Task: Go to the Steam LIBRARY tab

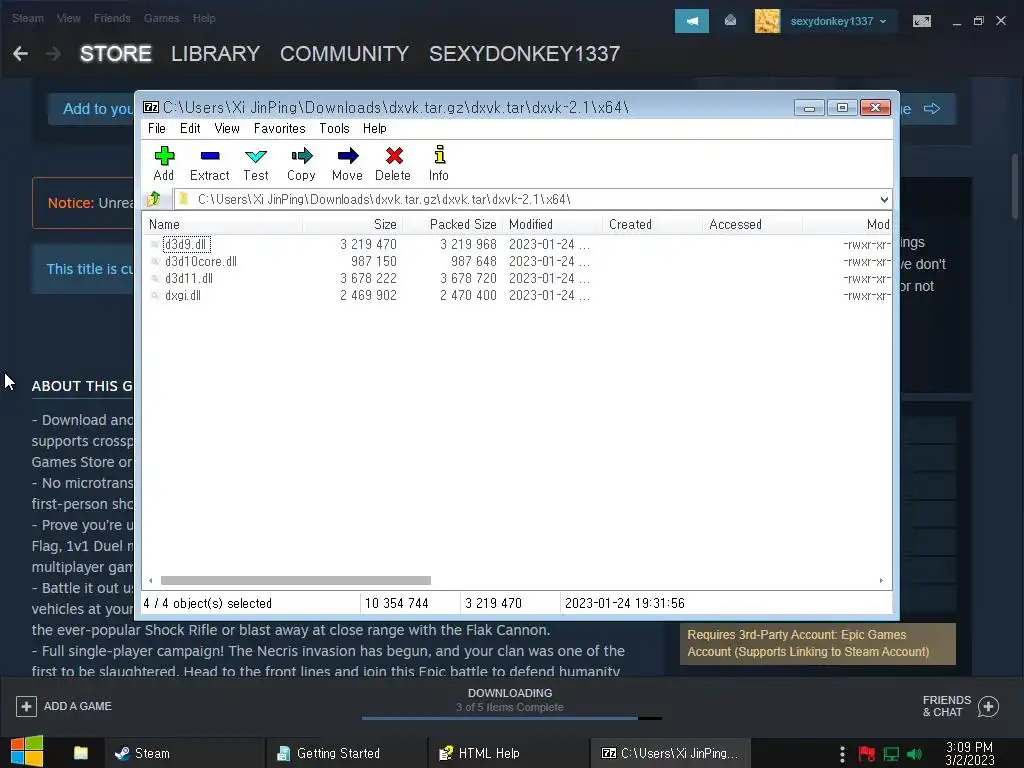Action: [x=216, y=54]
